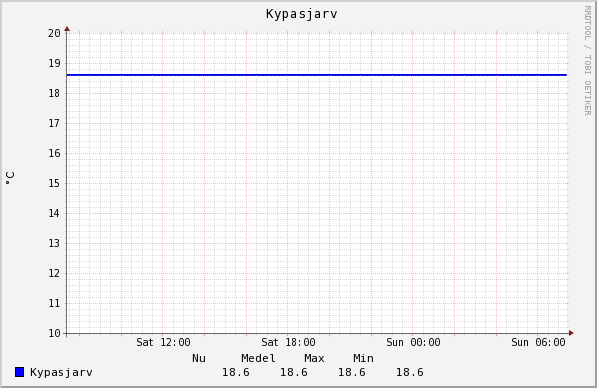
Task: Click the blue temperature line on the graph
Action: coord(317,75)
